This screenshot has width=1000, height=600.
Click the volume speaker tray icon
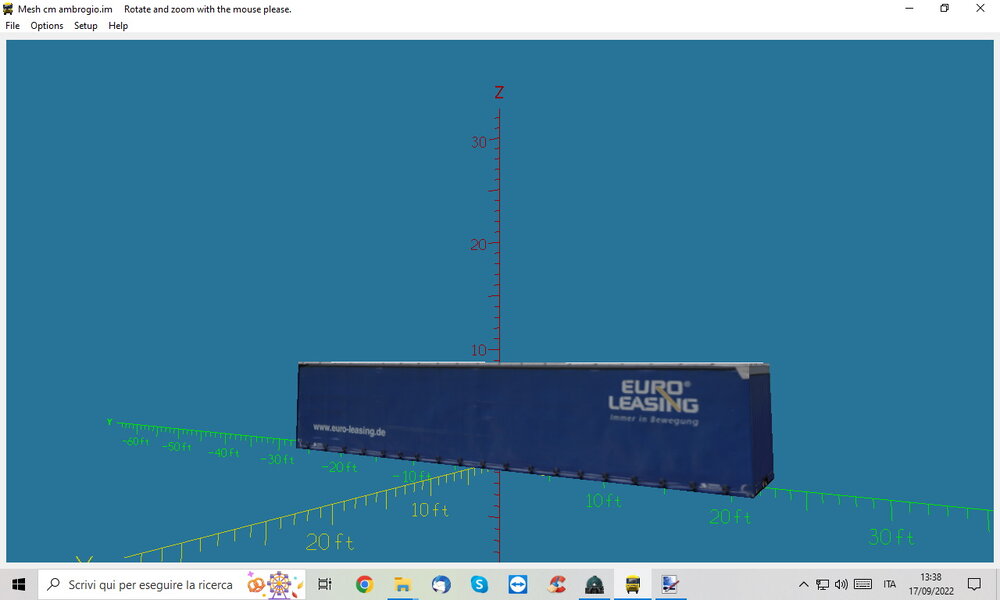coord(841,584)
